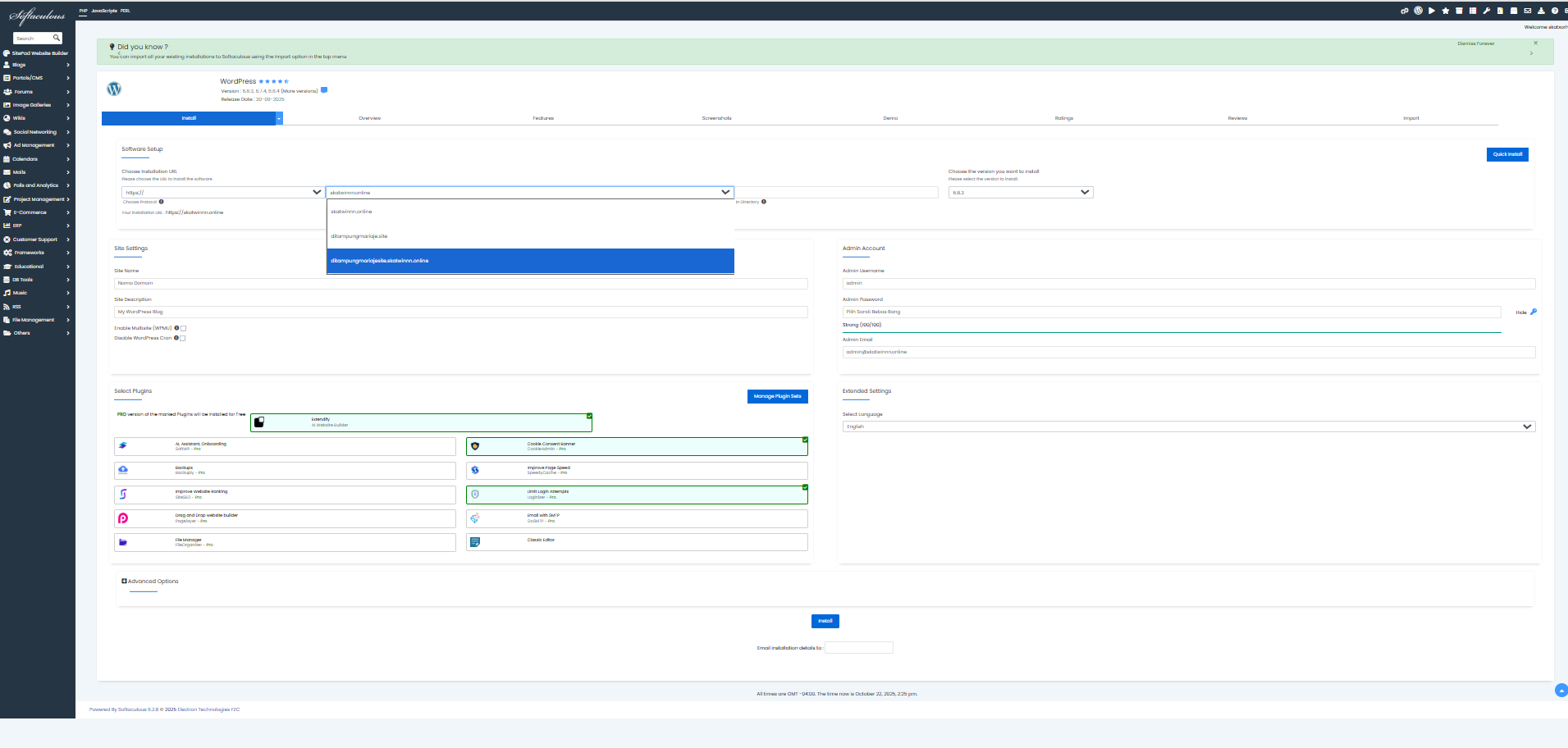The width and height of the screenshot is (1568, 748).
Task: Open WordPress manager icon in top bar
Action: coord(1418,11)
